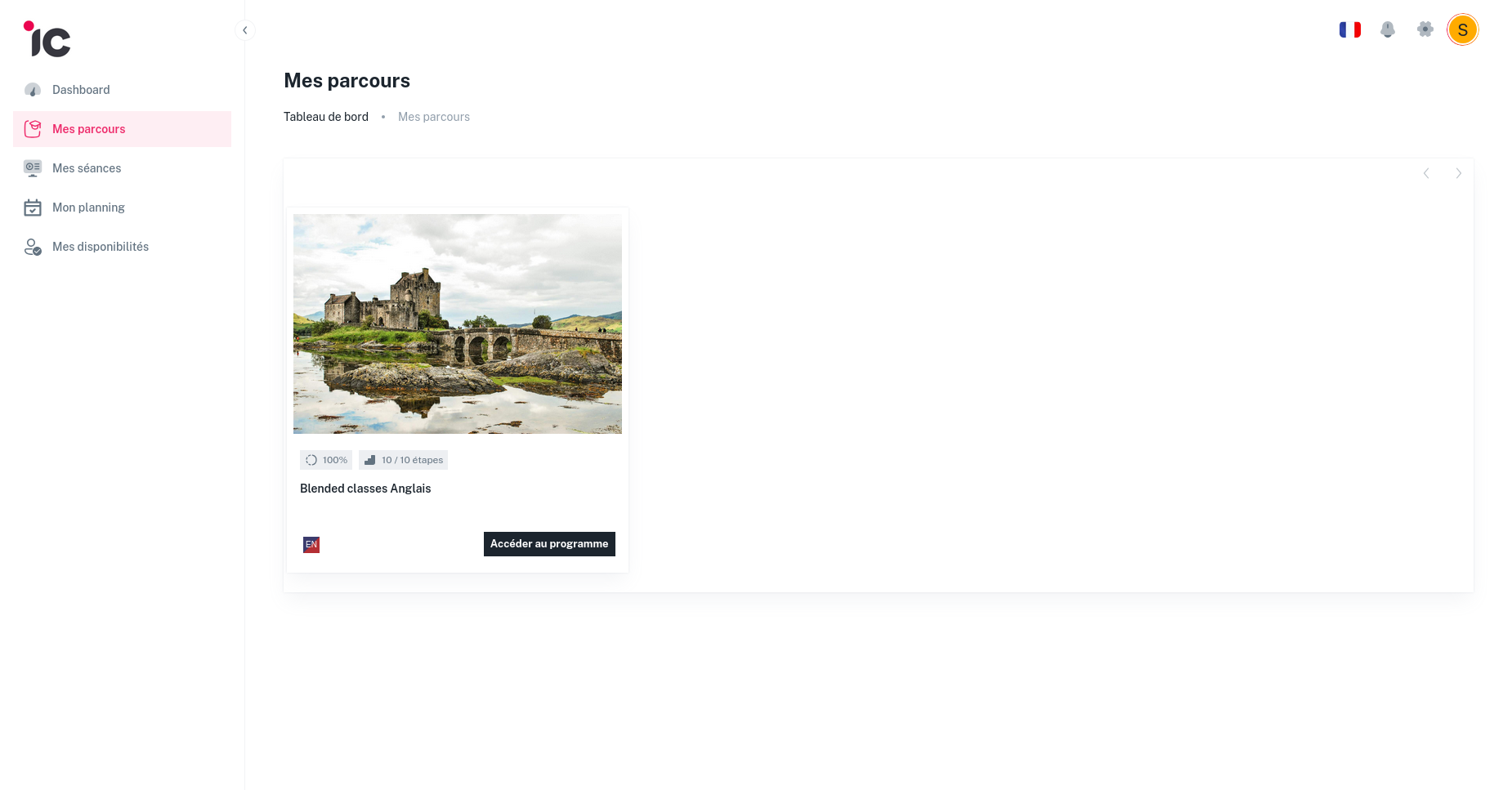1512x790 pixels.
Task: Select the Mes disponibilités icon
Action: [33, 246]
